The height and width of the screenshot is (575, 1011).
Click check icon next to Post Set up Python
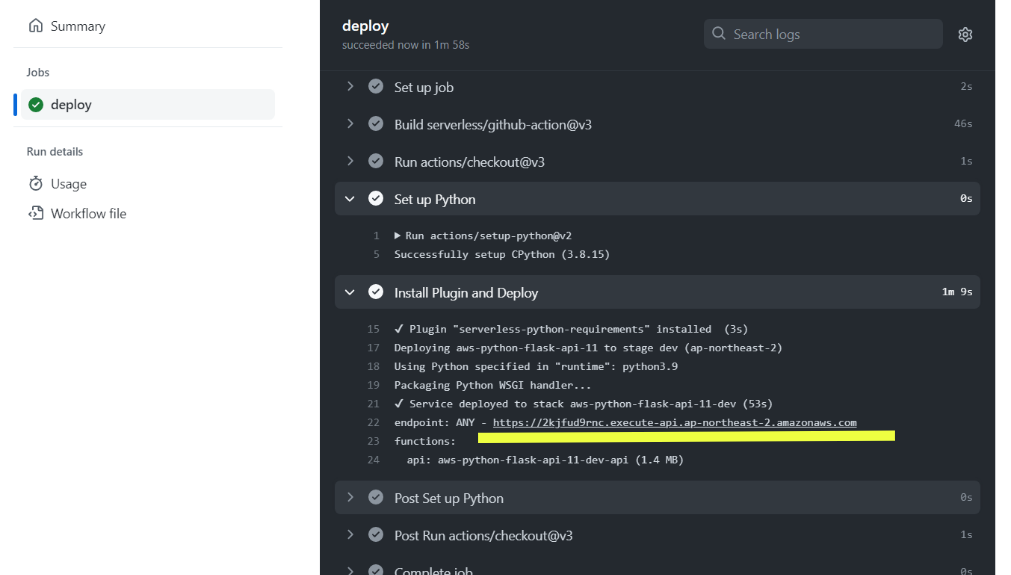pos(376,497)
